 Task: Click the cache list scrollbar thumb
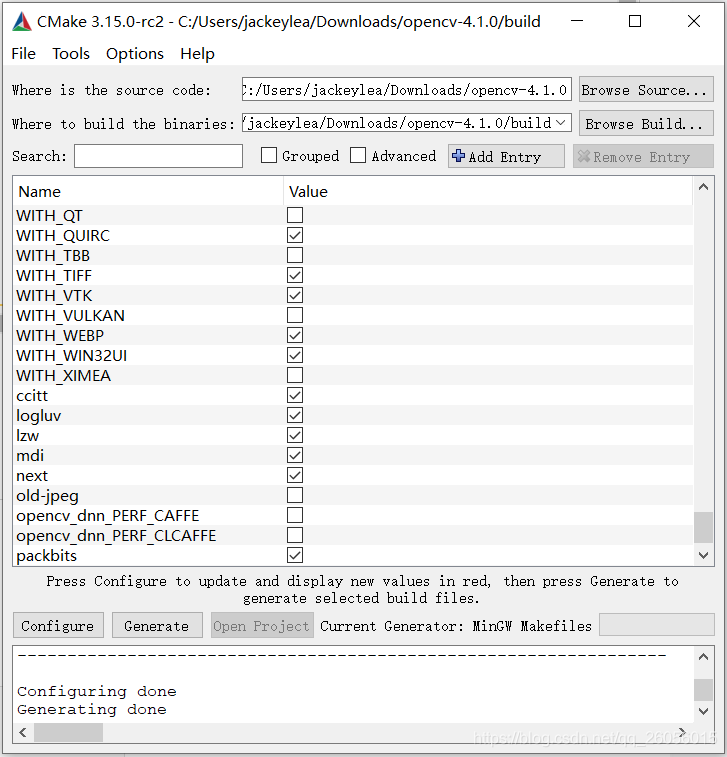click(x=703, y=527)
